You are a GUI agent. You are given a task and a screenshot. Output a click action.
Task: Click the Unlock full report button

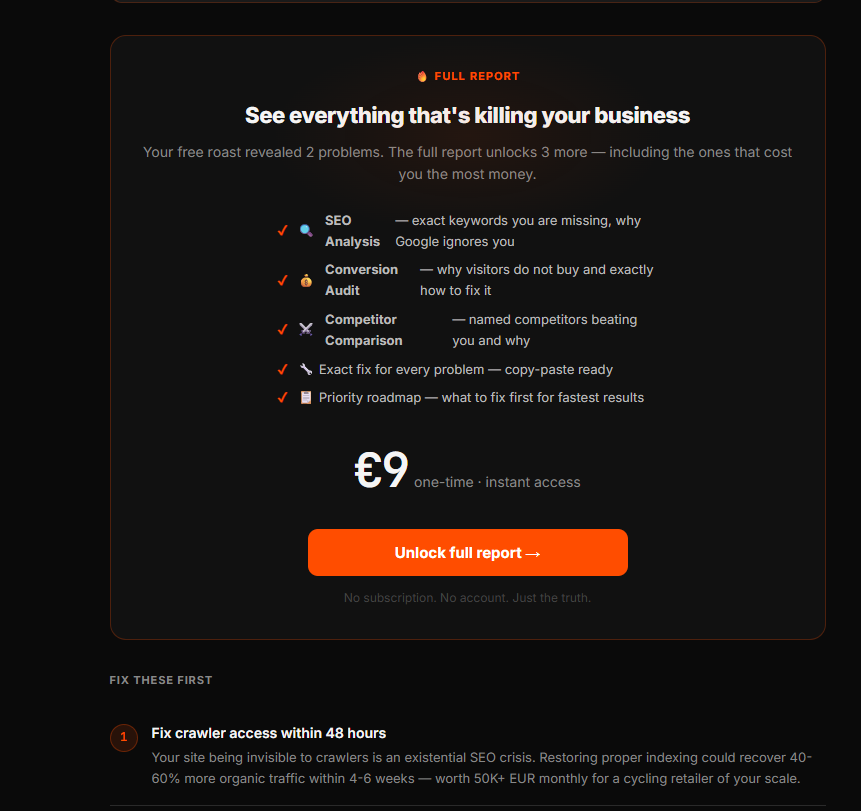468,552
